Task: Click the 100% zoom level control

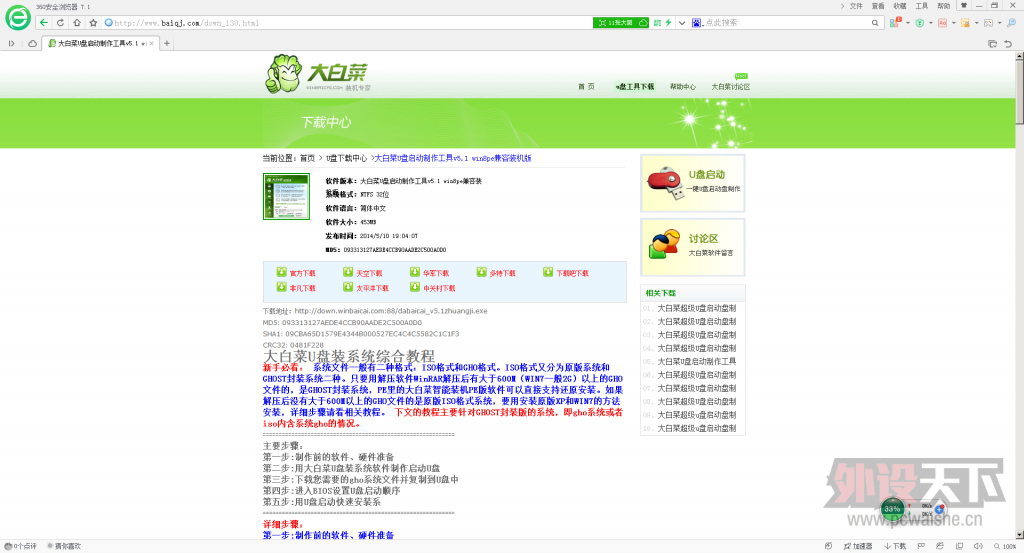Action: tap(1005, 546)
